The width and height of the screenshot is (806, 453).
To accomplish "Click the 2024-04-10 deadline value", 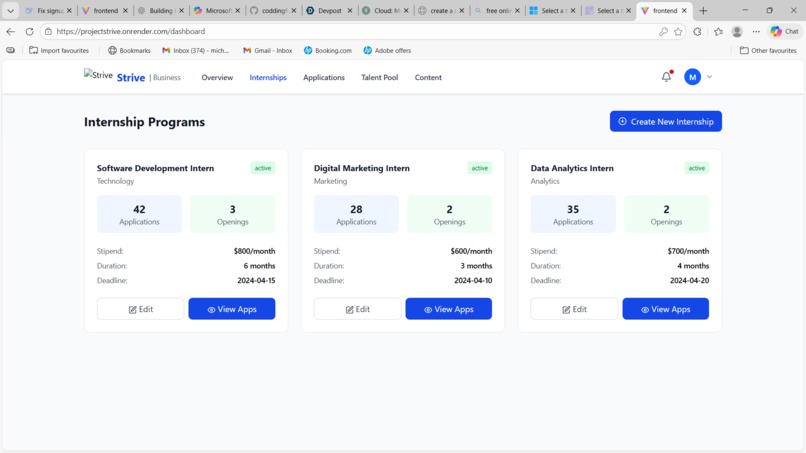I will tap(473, 280).
